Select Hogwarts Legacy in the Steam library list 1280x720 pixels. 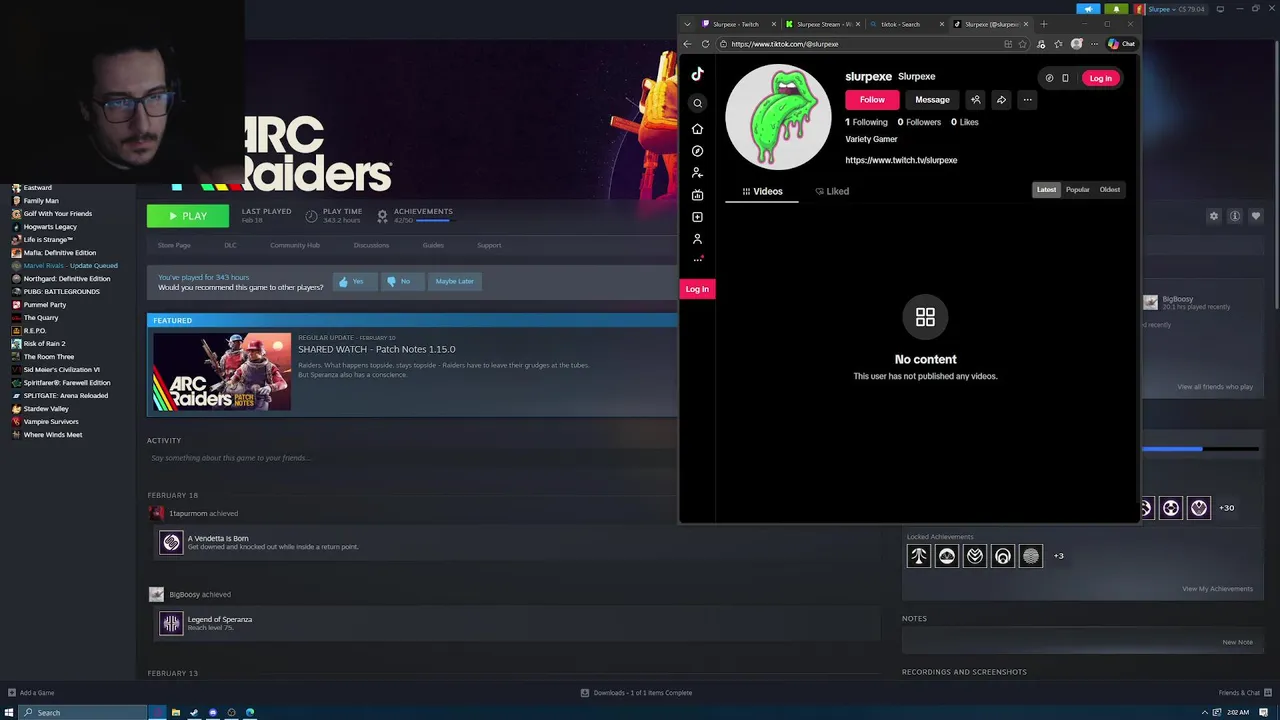pos(50,227)
